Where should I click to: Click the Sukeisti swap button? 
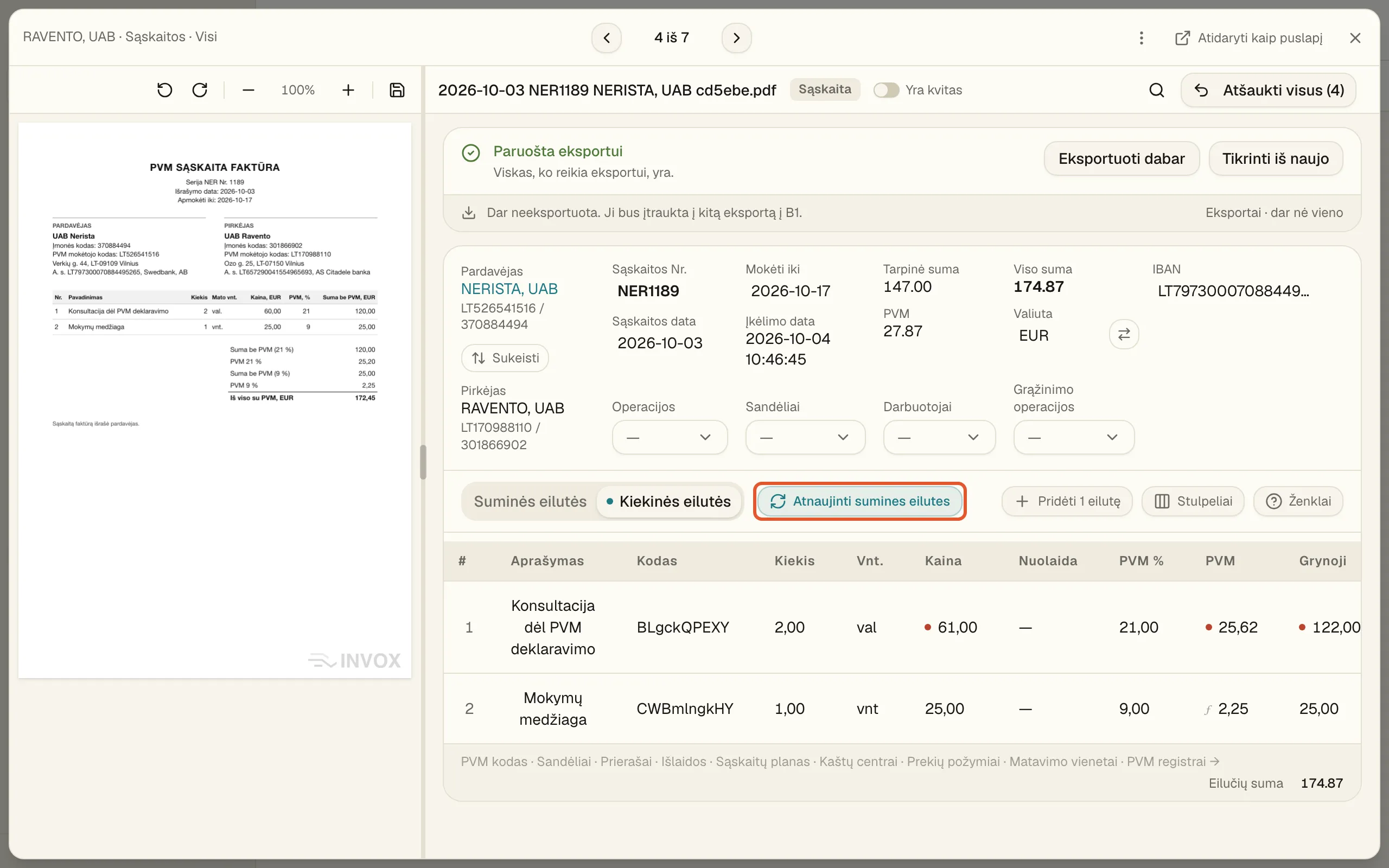(505, 358)
